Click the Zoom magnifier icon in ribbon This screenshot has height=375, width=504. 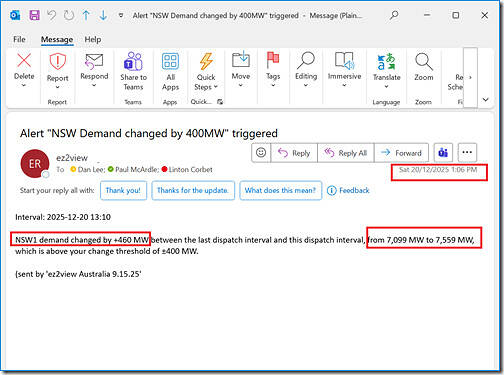(x=424, y=61)
